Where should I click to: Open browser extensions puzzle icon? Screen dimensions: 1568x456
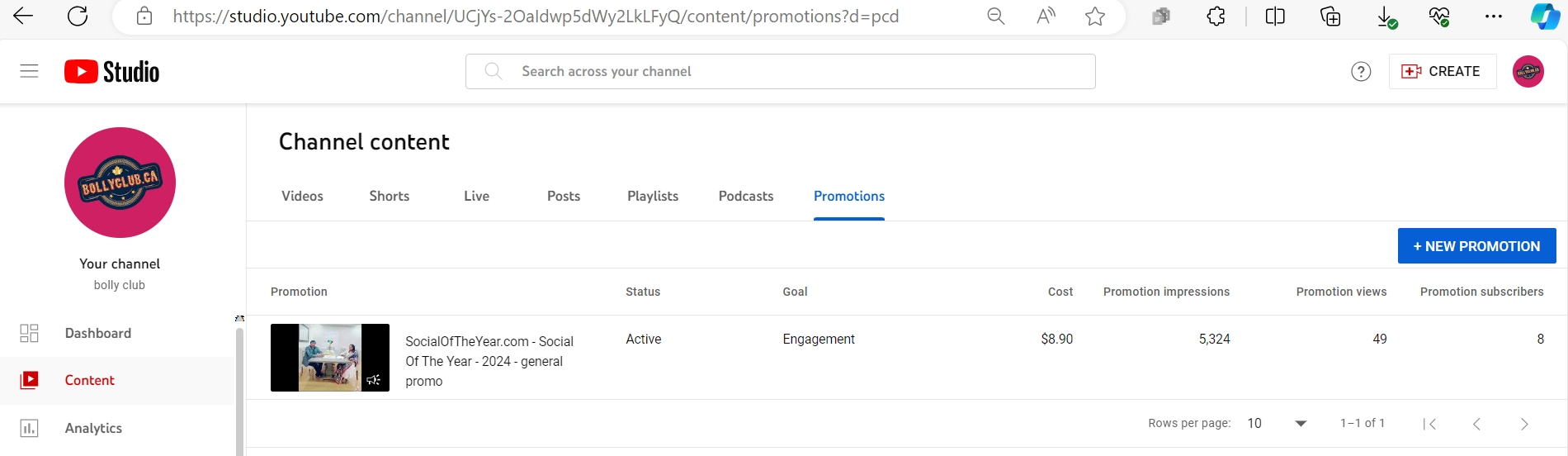point(1216,17)
